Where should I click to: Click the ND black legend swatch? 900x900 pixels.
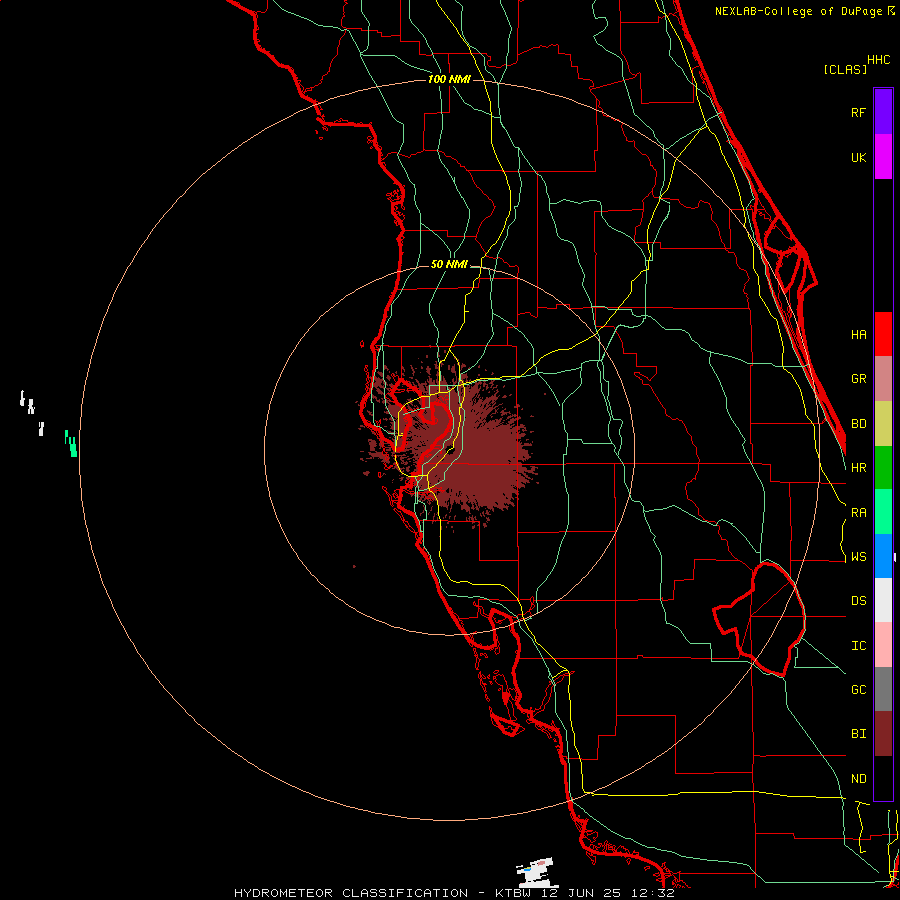coord(883,778)
